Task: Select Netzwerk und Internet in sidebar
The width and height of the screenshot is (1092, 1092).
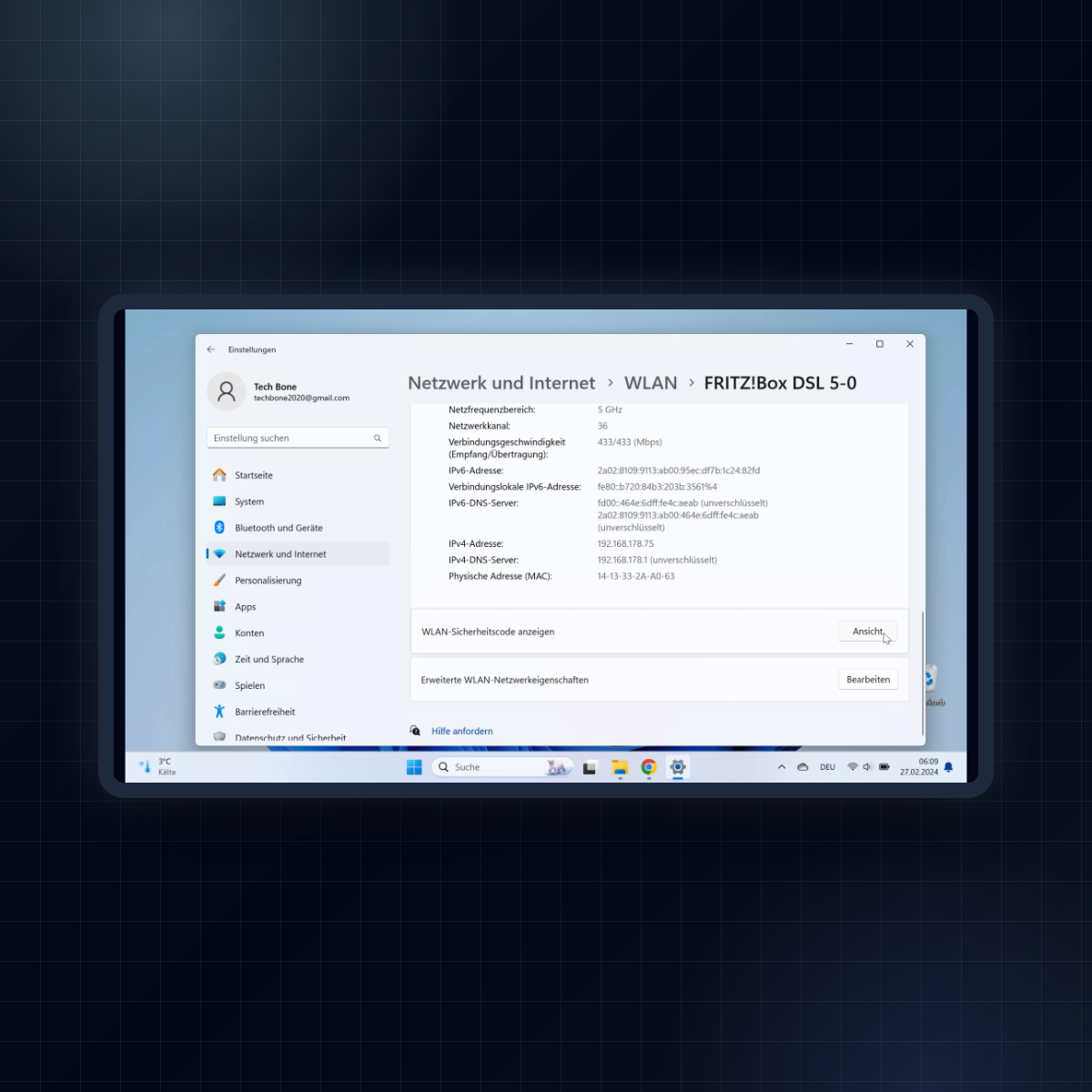Action: click(298, 554)
